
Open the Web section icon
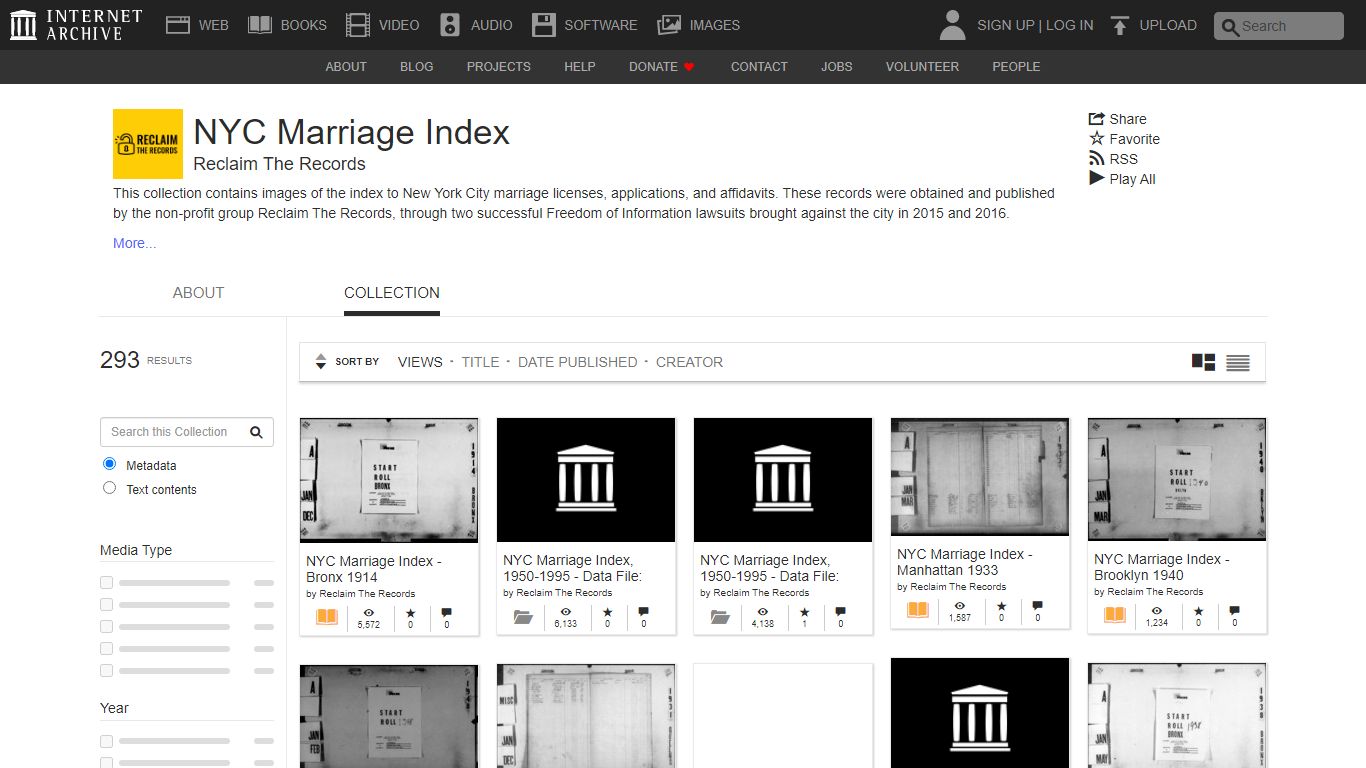pos(178,25)
